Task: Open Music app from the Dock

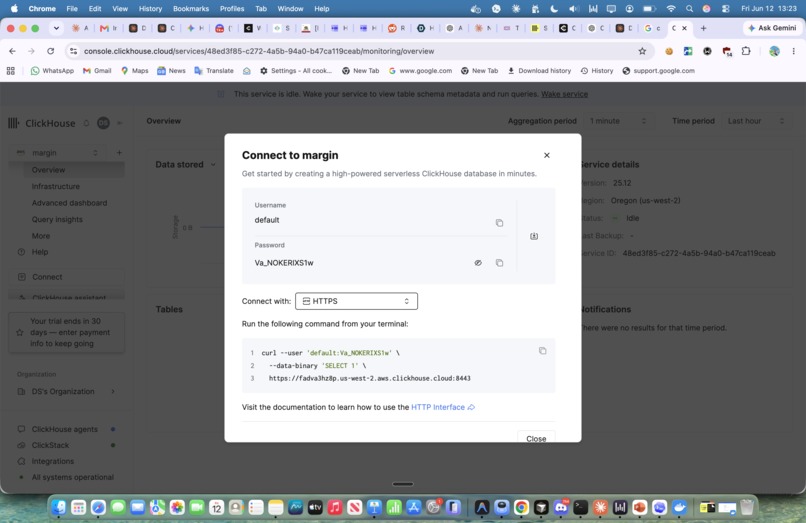Action: coord(335,508)
